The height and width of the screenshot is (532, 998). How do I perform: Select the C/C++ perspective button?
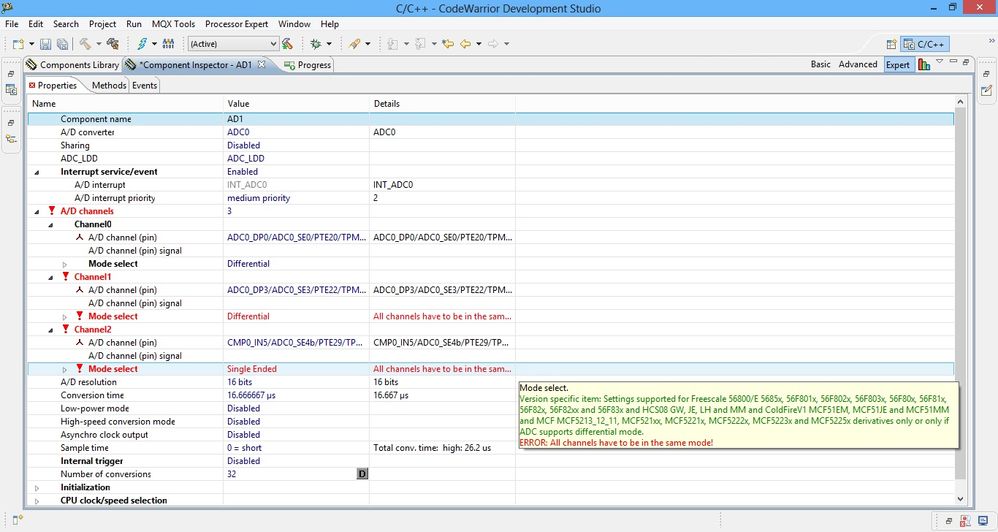(x=924, y=44)
